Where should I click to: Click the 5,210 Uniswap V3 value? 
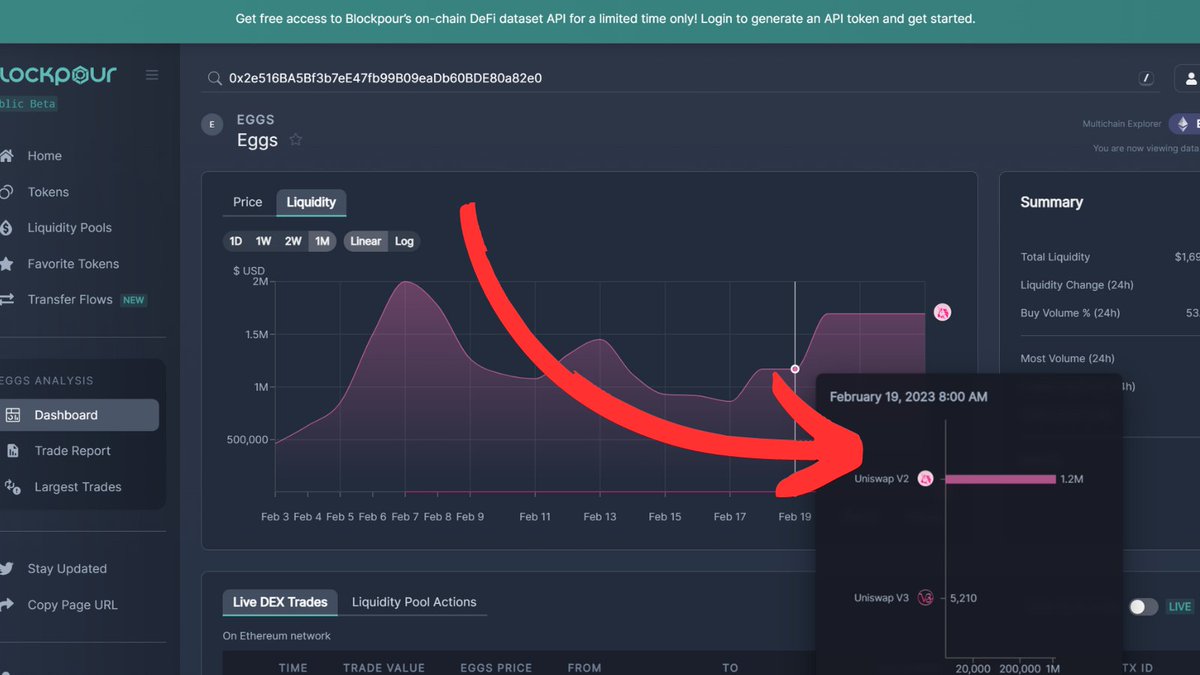(963, 598)
